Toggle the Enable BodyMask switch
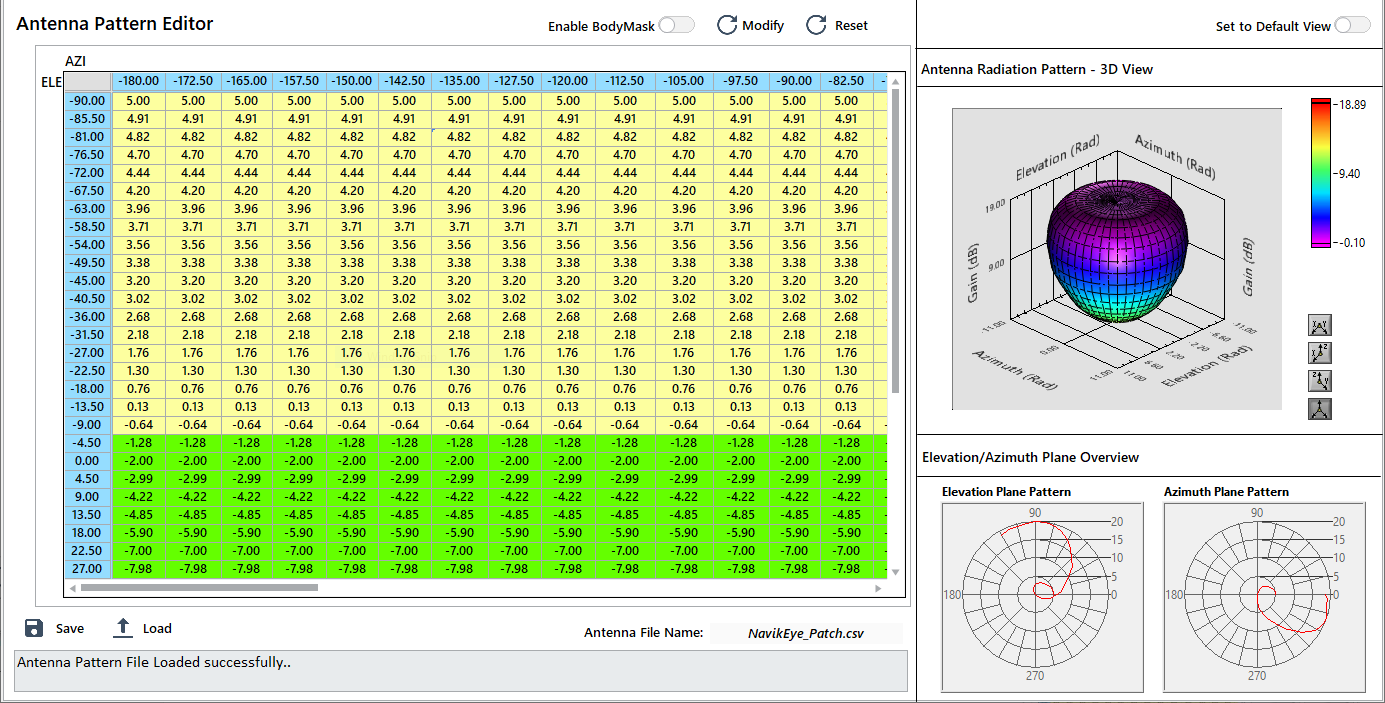This screenshot has height=703, width=1385. 676,25
